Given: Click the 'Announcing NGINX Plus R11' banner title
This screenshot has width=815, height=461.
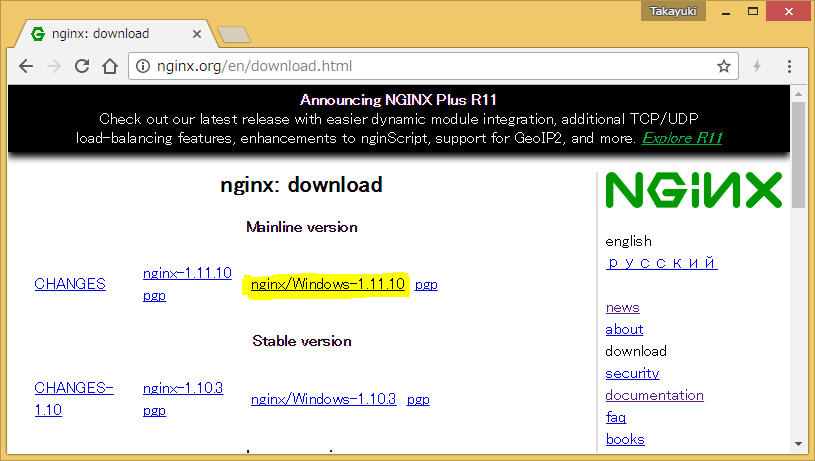Looking at the screenshot, I should 398,100.
